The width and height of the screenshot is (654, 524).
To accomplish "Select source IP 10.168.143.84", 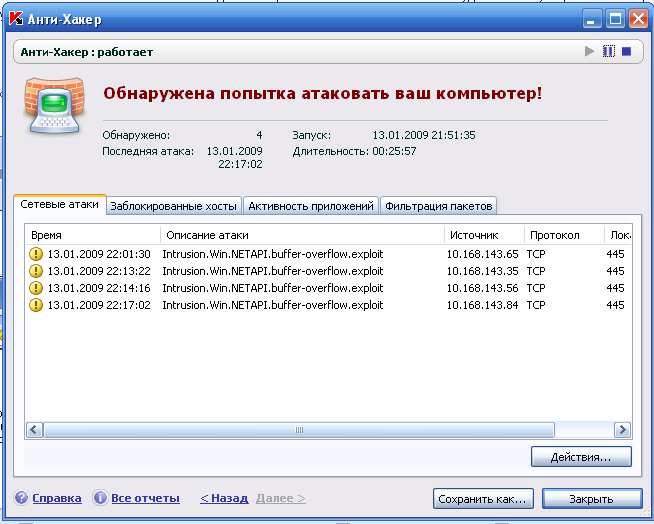I will tap(482, 305).
